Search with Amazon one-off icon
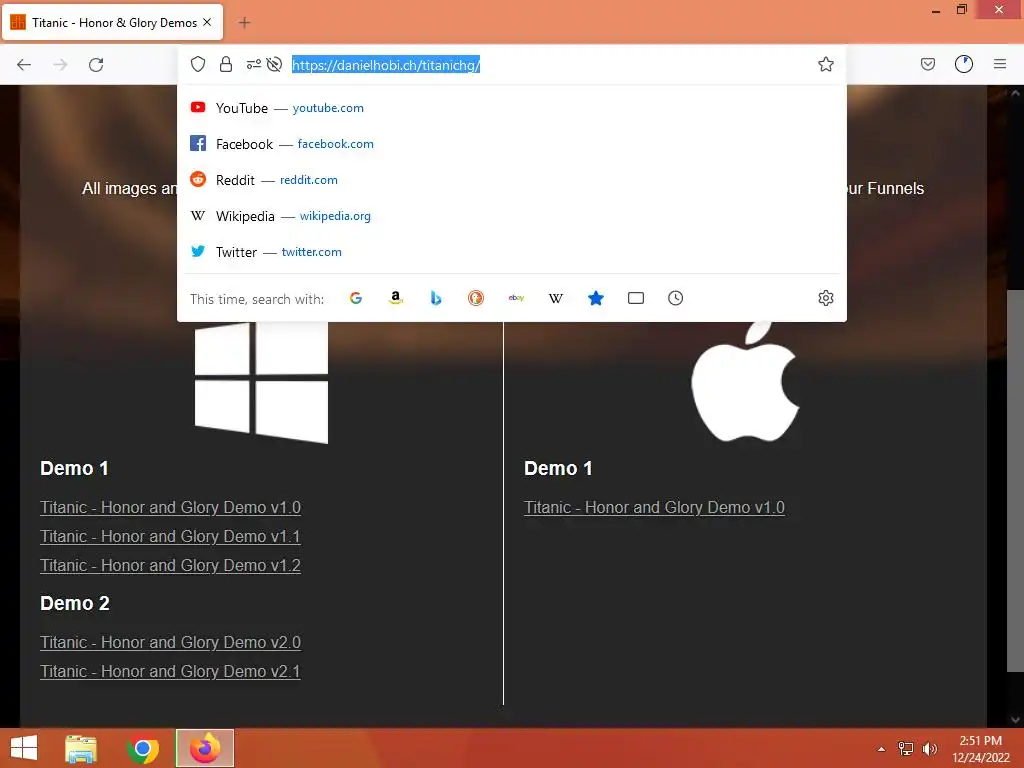Image resolution: width=1024 pixels, height=768 pixels. click(396, 298)
